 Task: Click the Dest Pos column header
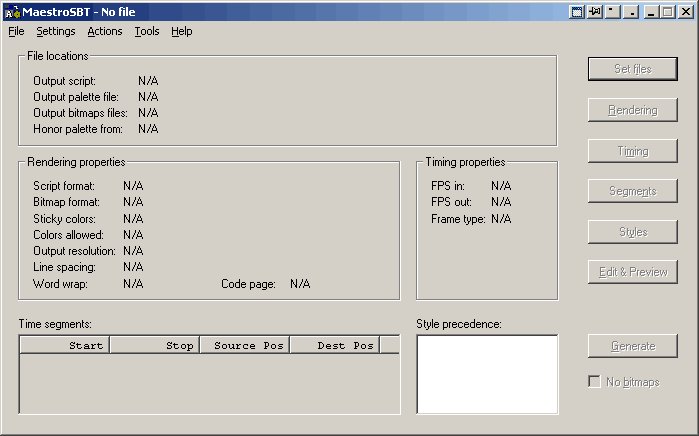coord(335,346)
